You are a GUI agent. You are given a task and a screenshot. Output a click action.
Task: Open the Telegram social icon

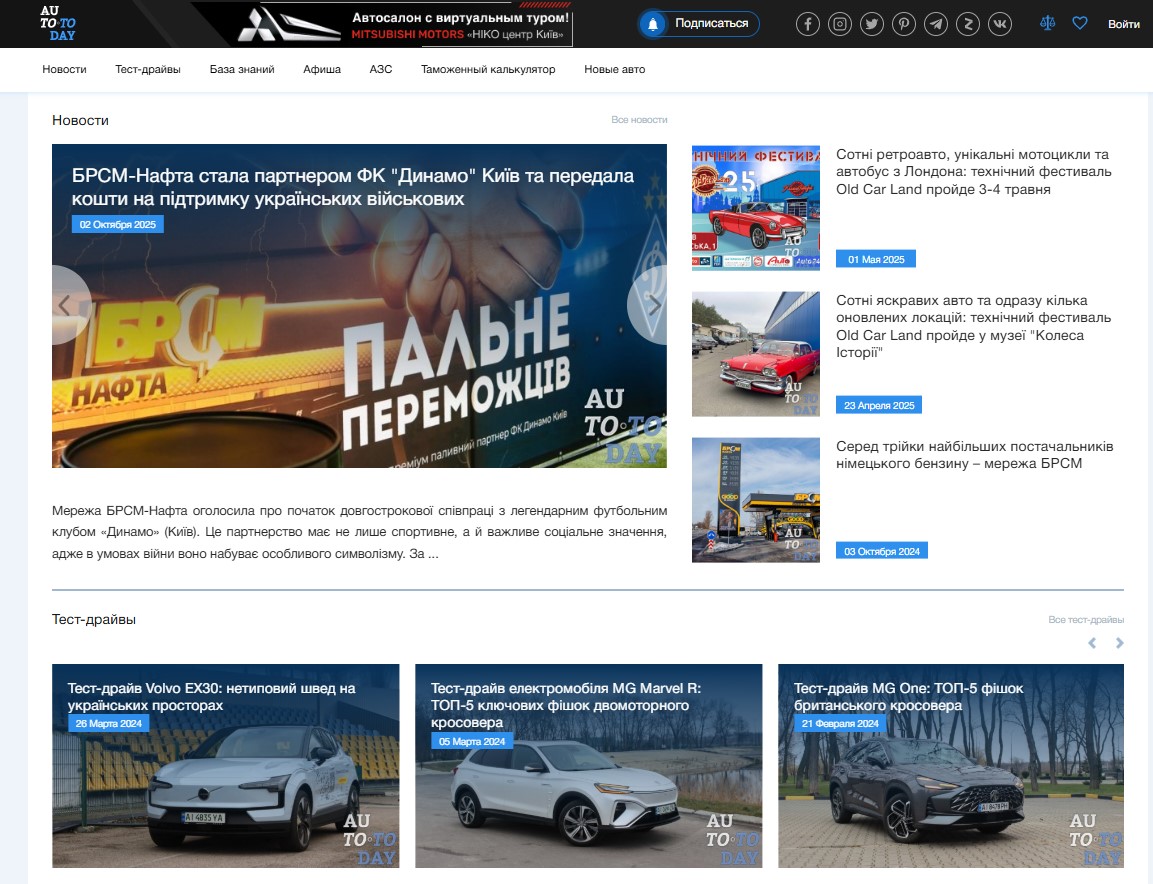pyautogui.click(x=936, y=24)
